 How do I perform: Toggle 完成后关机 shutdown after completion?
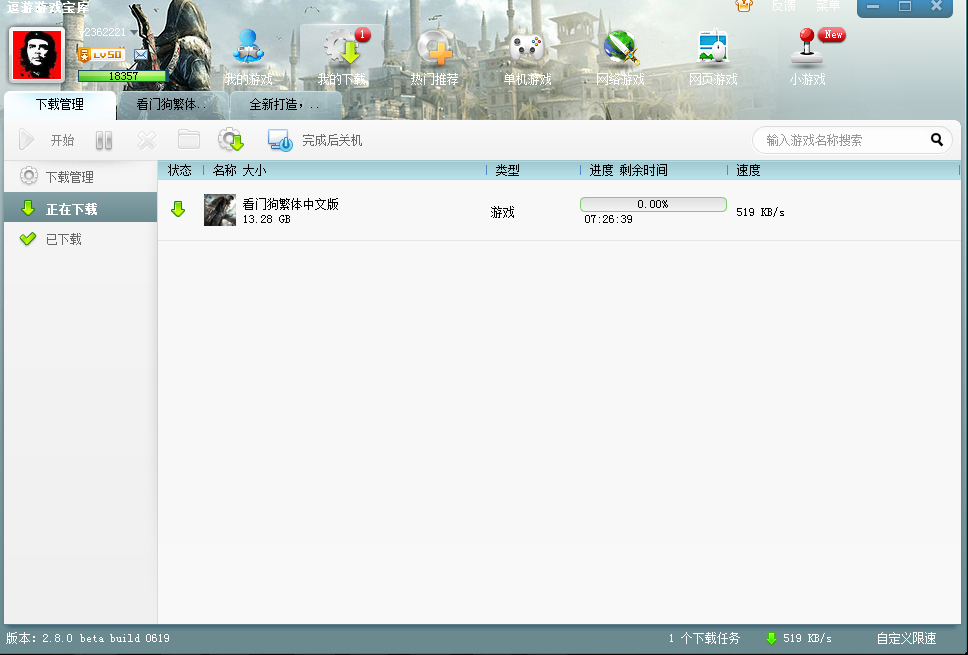click(315, 140)
